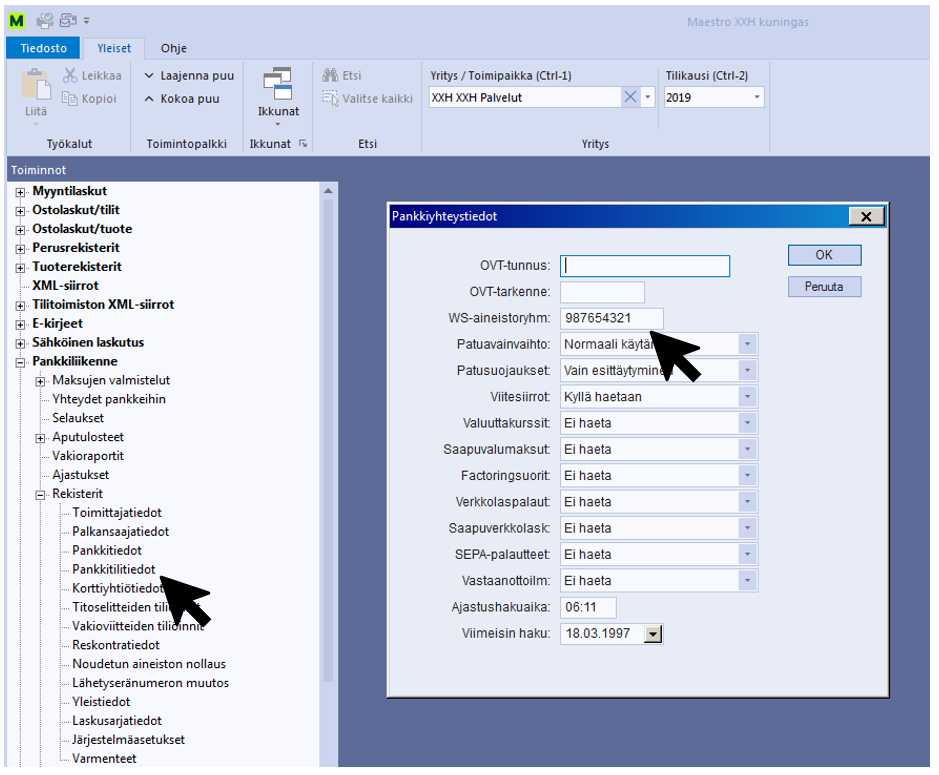The image size is (939, 775).
Task: Open the Viimeisin haku date dropdown
Action: [653, 633]
